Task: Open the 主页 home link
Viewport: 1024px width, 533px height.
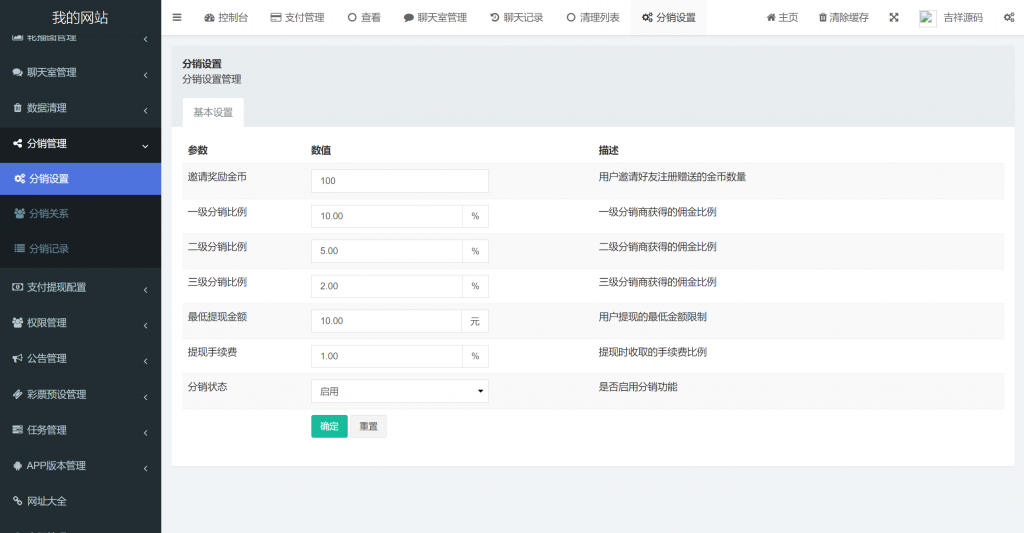Action: 781,17
